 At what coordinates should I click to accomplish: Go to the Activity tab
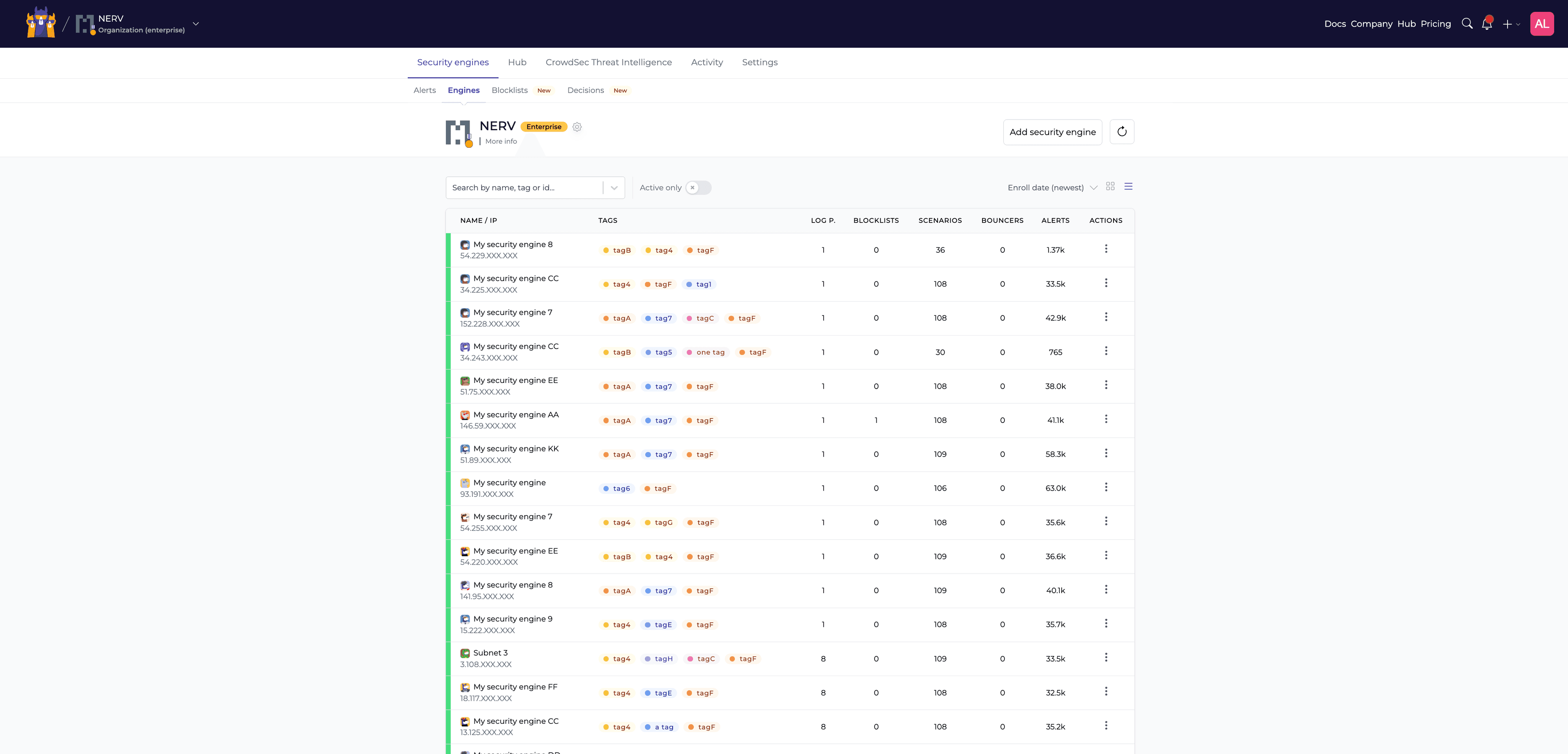[707, 62]
